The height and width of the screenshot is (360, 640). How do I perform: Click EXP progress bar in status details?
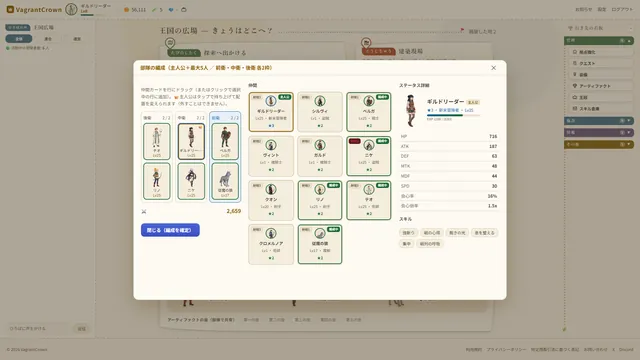tap(453, 116)
